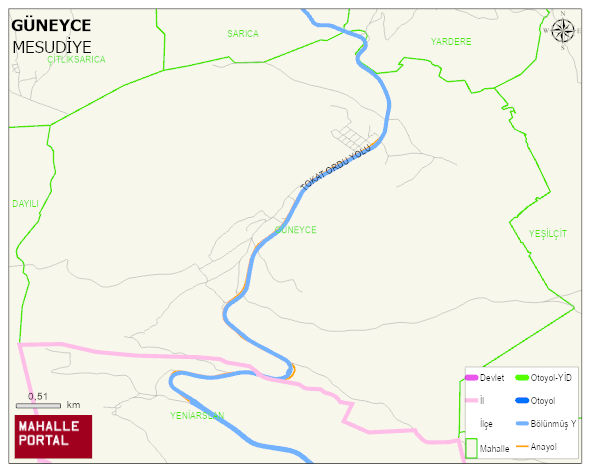
Task: Click the Devlet magenta legend swatch
Action: 472,377
